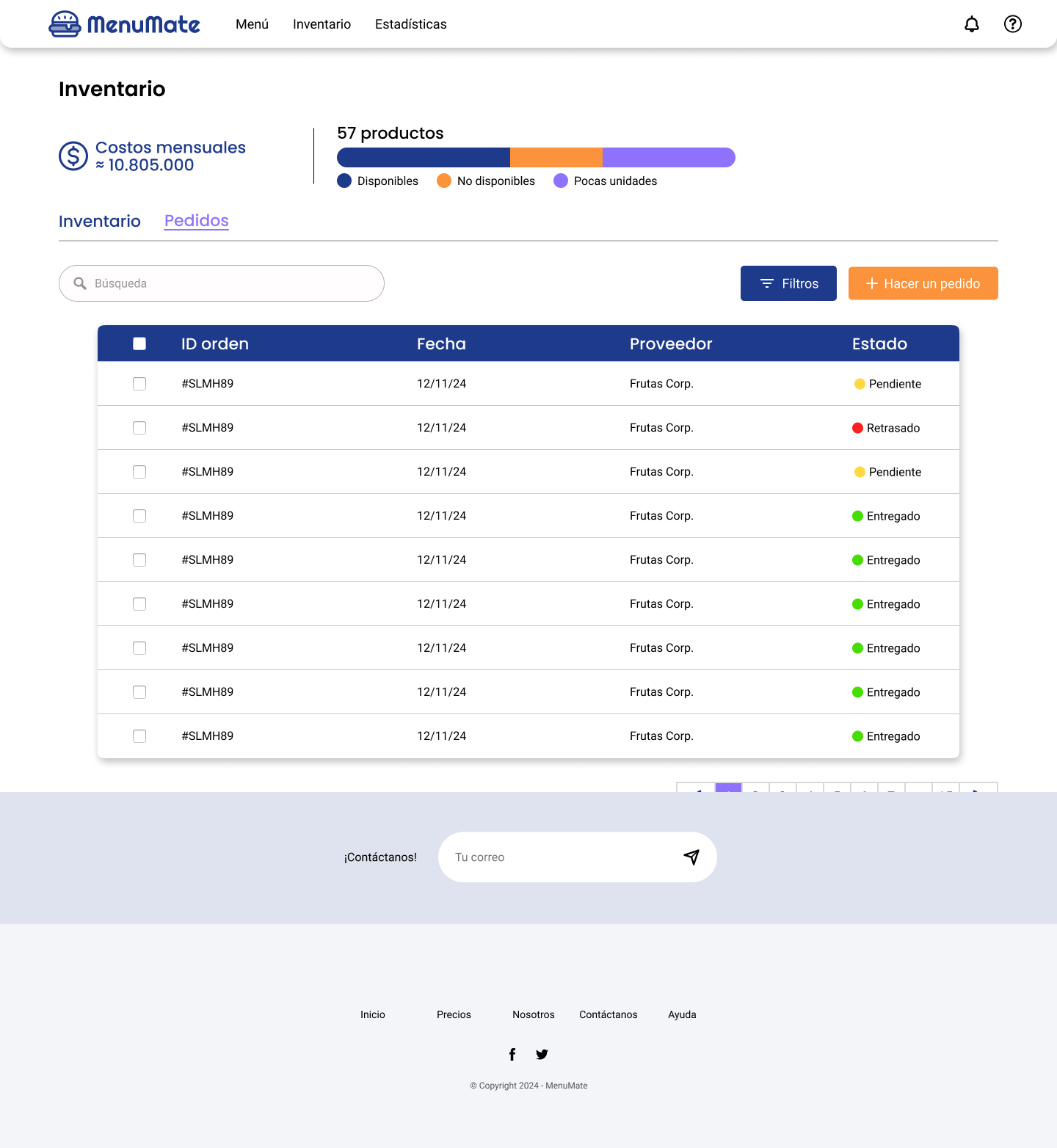This screenshot has width=1057, height=1148.
Task: Check the first order row checkbox
Action: (139, 384)
